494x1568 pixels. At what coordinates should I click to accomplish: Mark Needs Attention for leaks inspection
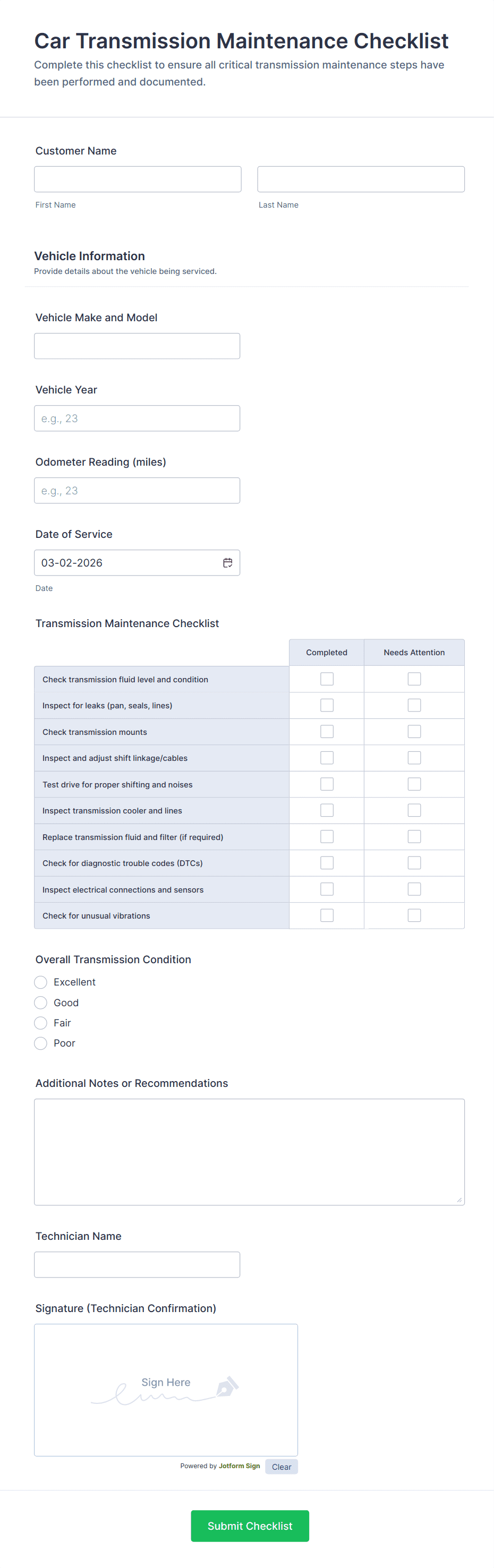(x=414, y=705)
